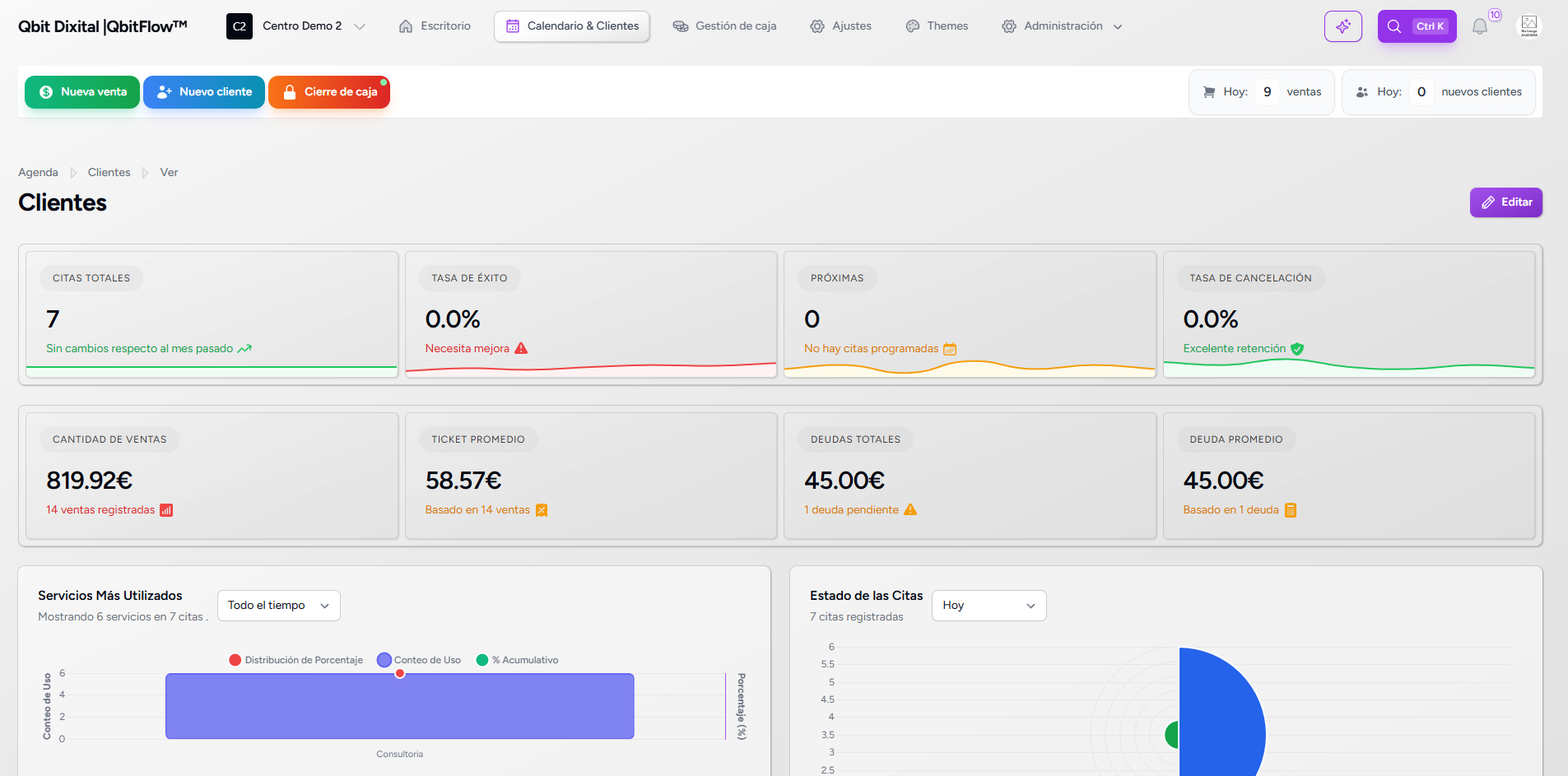
Task: Click the 819.92€ sales amount
Action: [89, 481]
